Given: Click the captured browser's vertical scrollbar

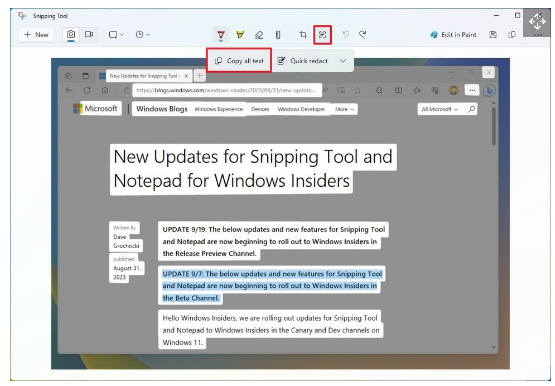Looking at the screenshot, I should click(x=493, y=126).
